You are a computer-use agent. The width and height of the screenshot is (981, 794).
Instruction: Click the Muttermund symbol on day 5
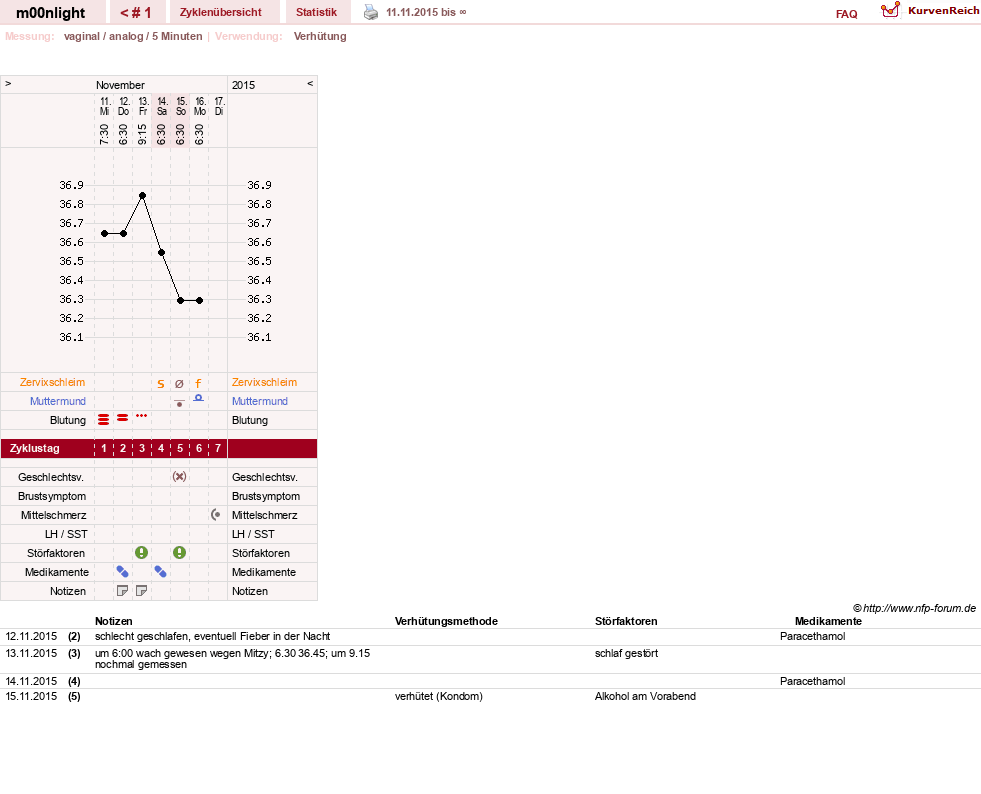click(180, 402)
